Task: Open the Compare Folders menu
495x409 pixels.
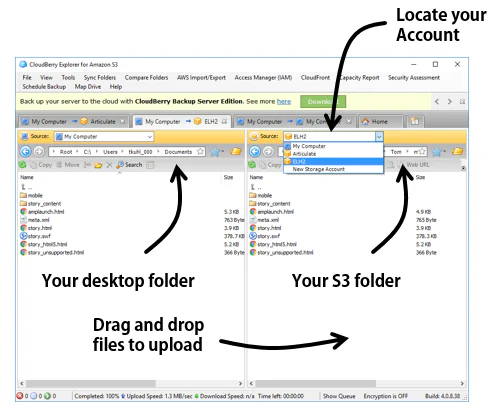Action: click(x=146, y=78)
